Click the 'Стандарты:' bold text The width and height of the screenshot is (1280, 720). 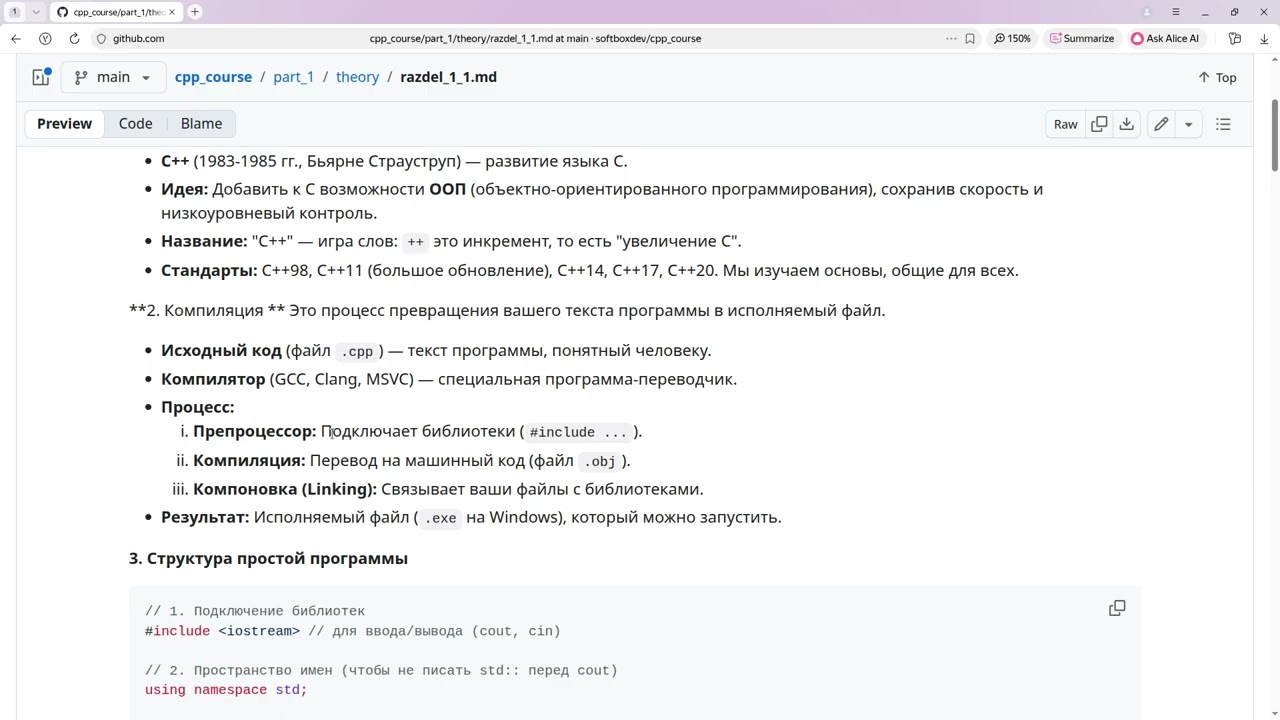pyautogui.click(x=209, y=270)
